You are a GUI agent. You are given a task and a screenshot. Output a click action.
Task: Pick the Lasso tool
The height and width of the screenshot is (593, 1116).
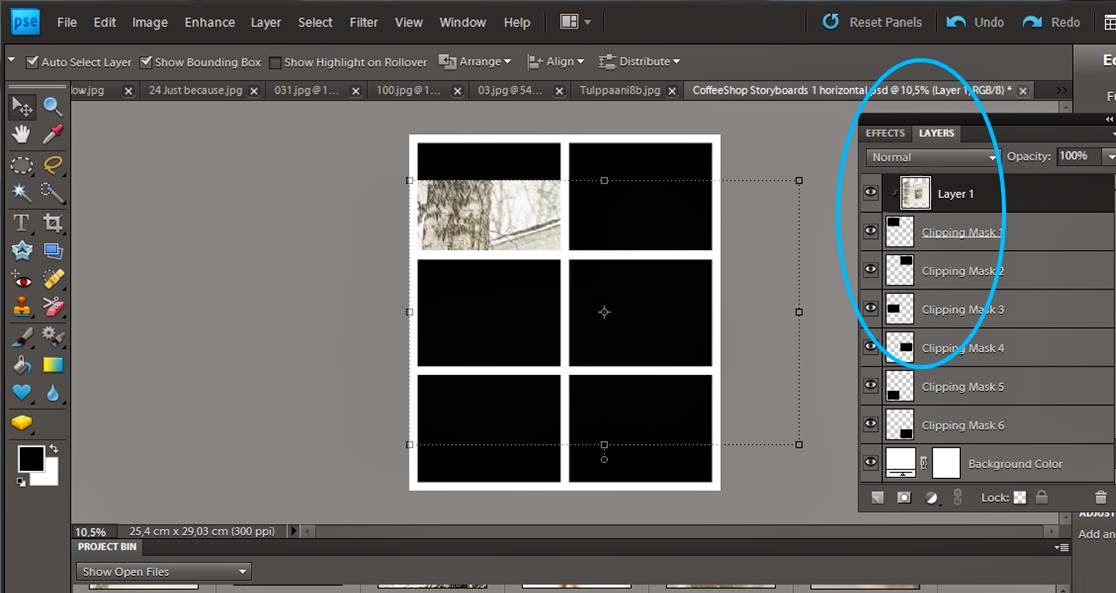[x=52, y=165]
